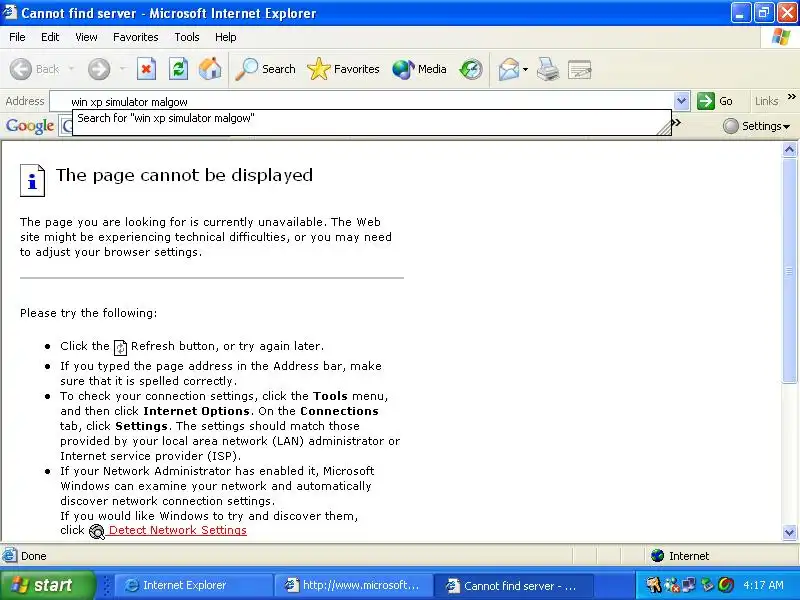Open the Back history dropdown arrow
This screenshot has height=600, width=800.
click(x=71, y=69)
